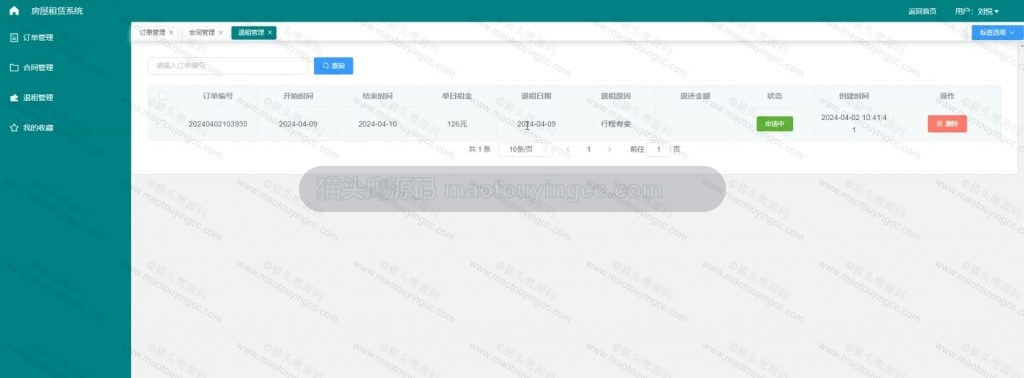Close the 订单管理 tab
Image resolution: width=1024 pixels, height=378 pixels.
click(171, 32)
